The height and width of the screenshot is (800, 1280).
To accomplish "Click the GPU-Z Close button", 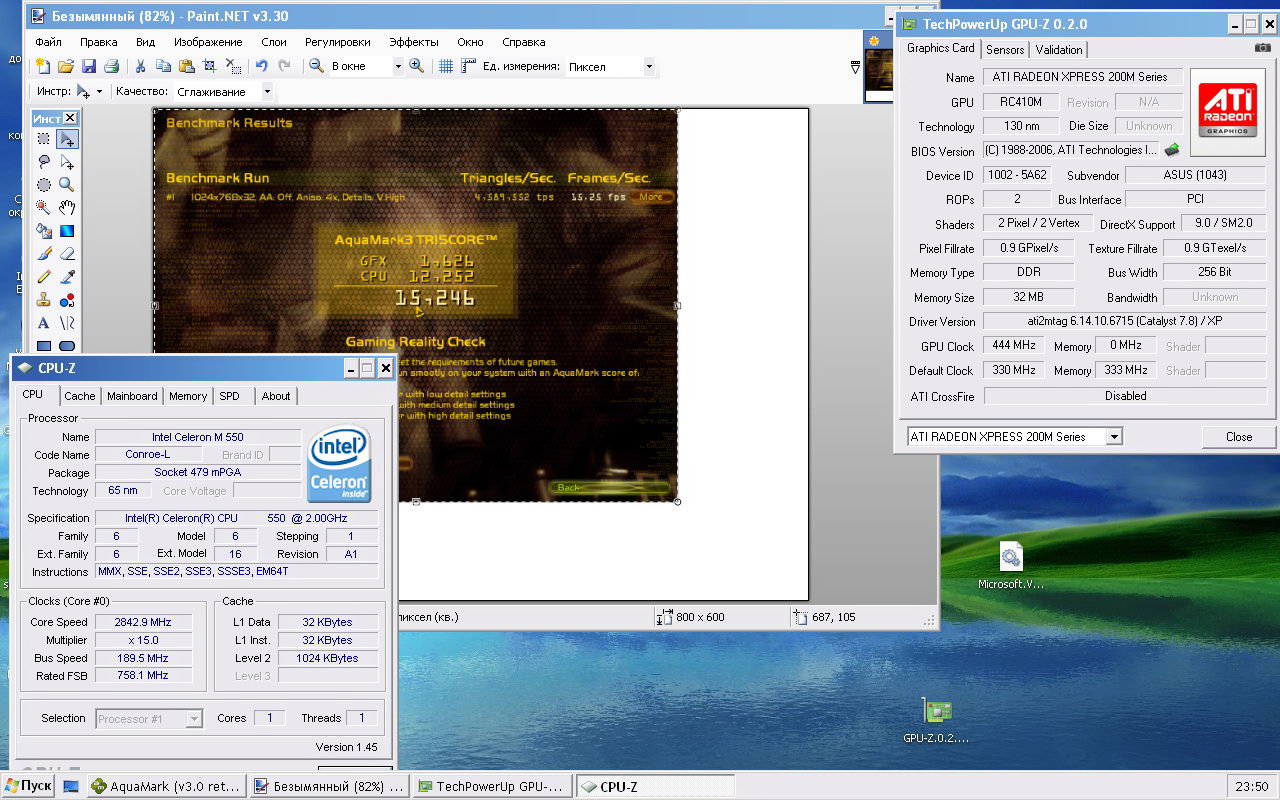I will tap(1239, 437).
